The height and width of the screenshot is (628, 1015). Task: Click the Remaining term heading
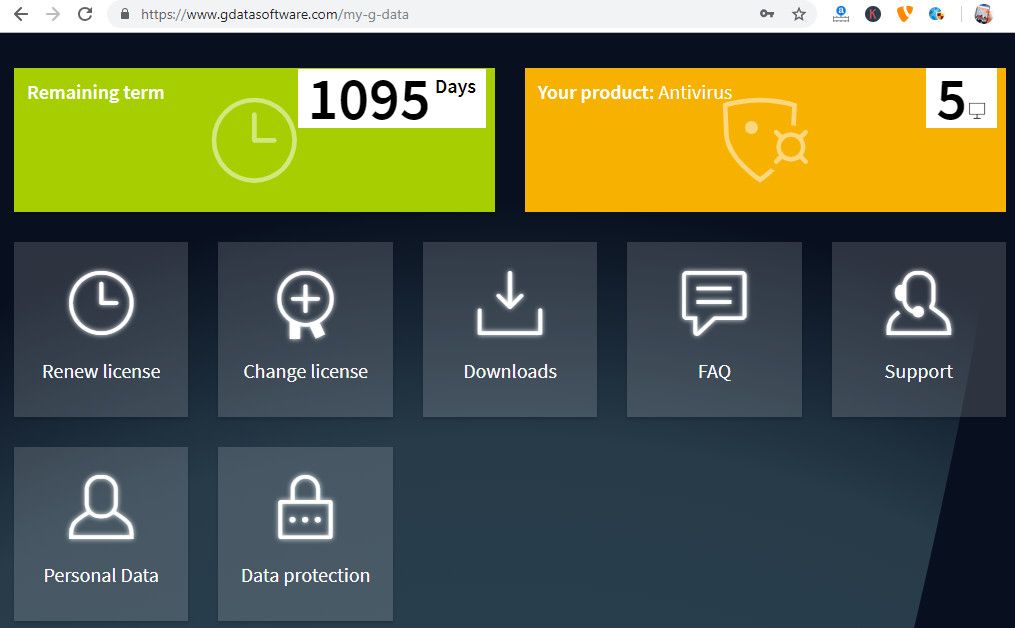click(x=96, y=93)
